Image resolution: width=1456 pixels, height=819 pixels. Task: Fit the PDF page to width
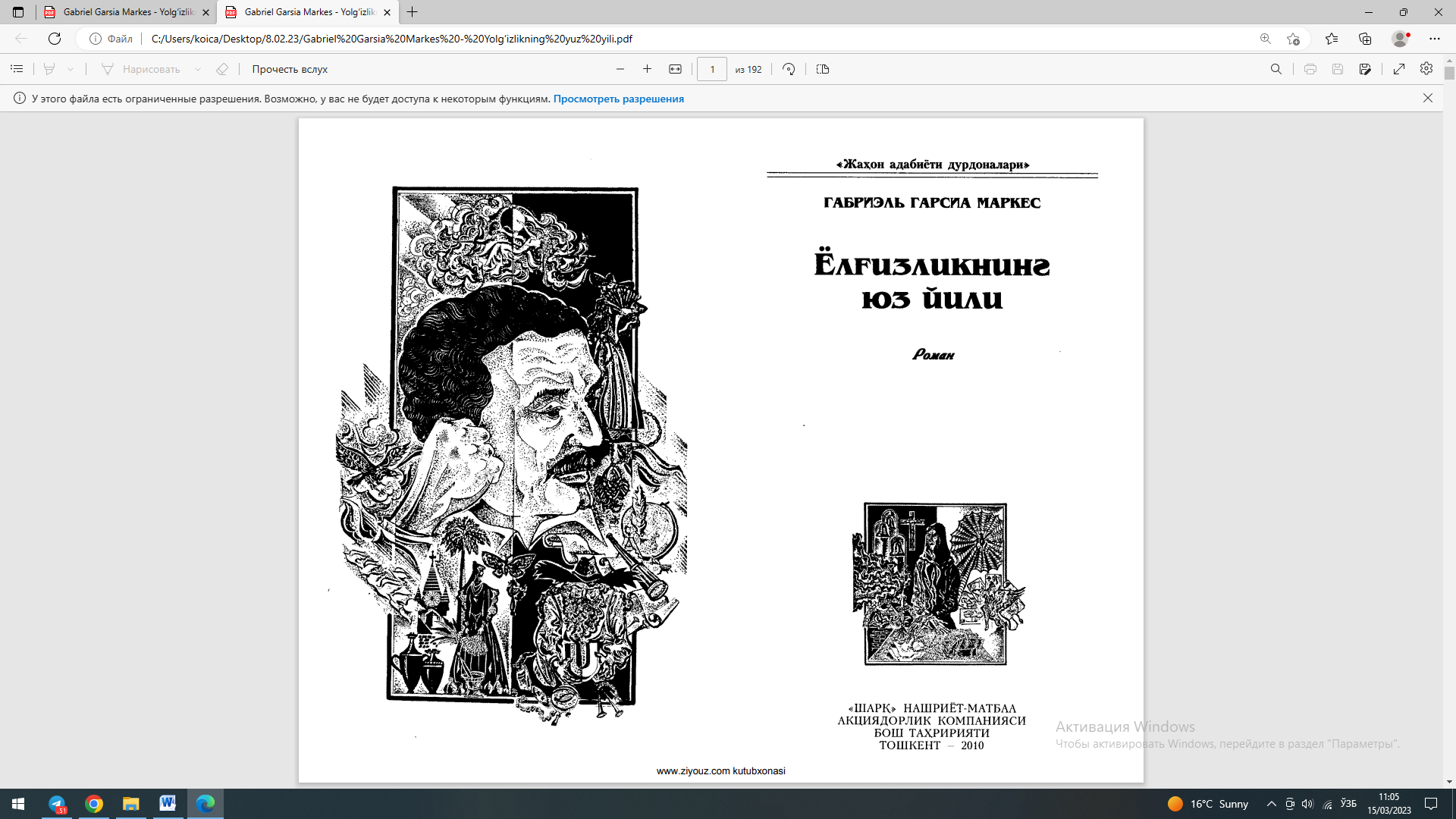pos(675,69)
